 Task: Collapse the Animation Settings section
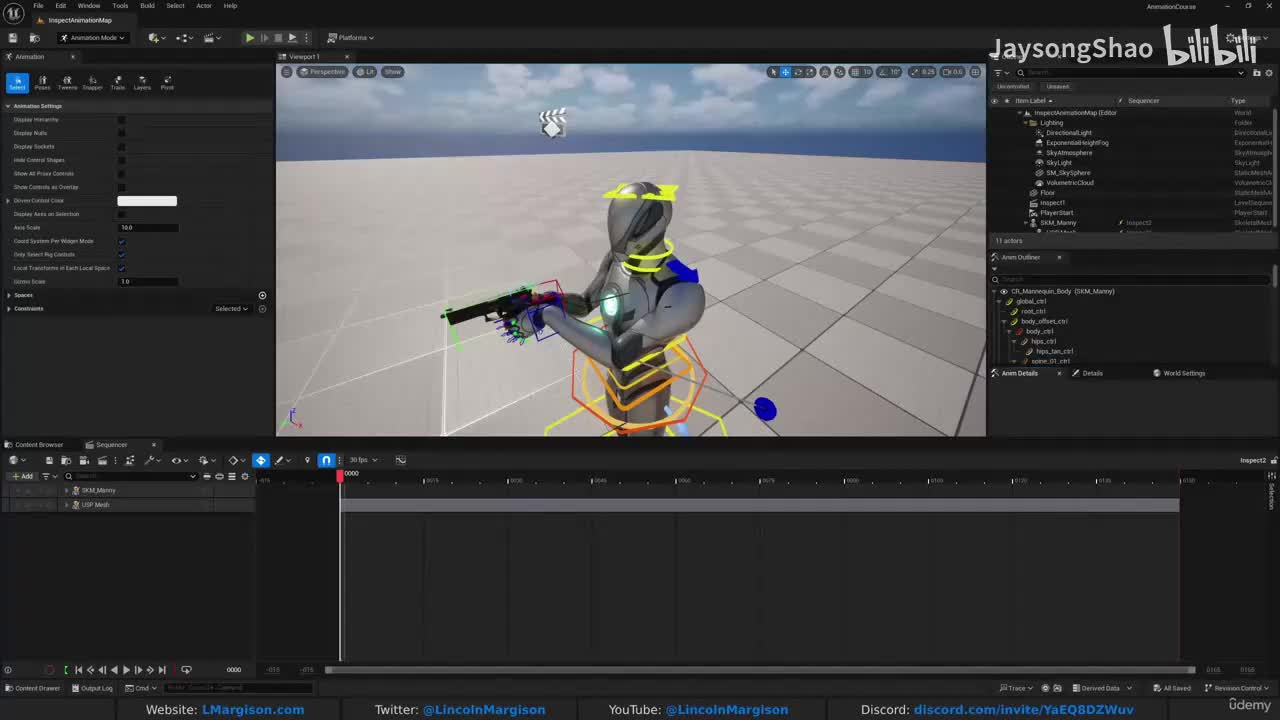[8, 106]
